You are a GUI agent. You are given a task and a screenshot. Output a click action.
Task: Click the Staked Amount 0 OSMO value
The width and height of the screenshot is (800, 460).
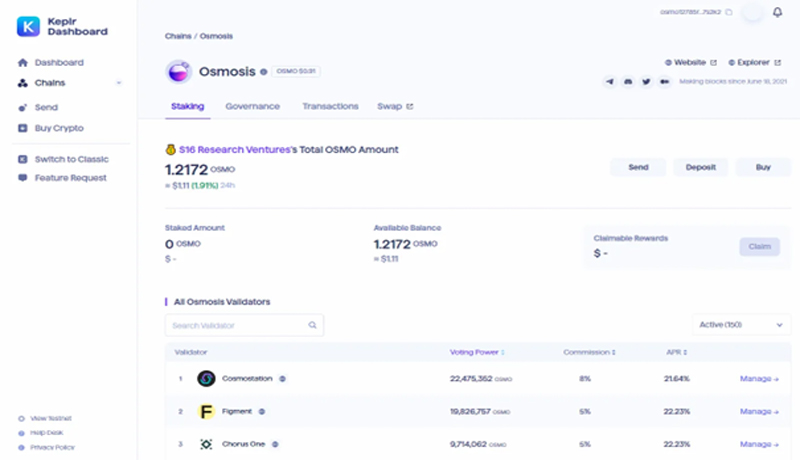tap(183, 244)
